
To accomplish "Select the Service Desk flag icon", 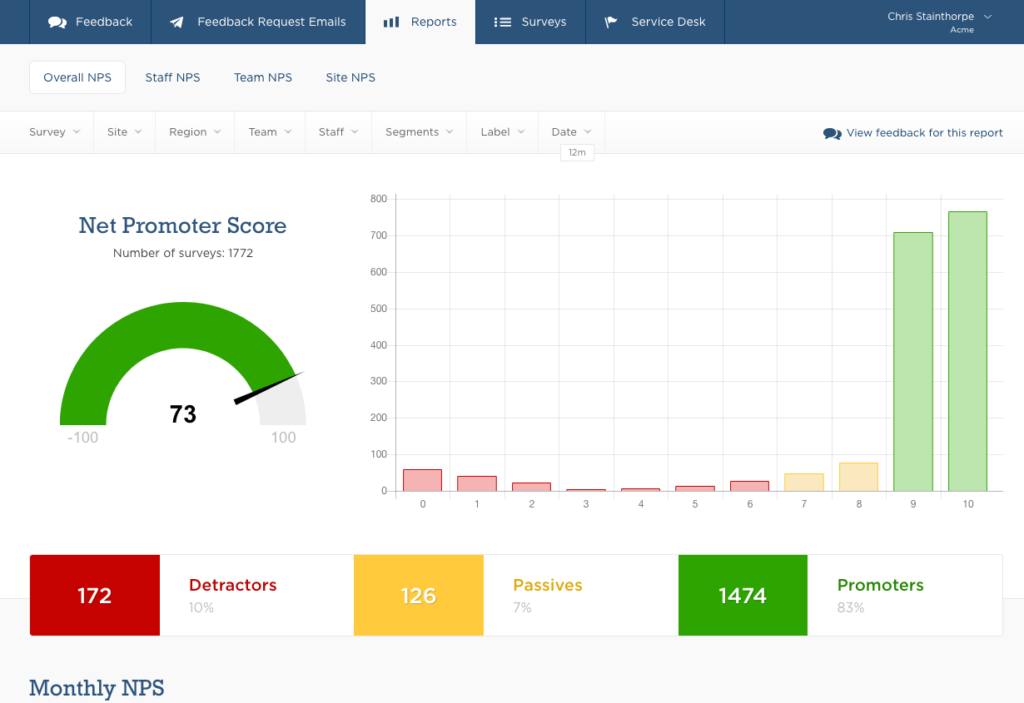I will click(x=609, y=21).
